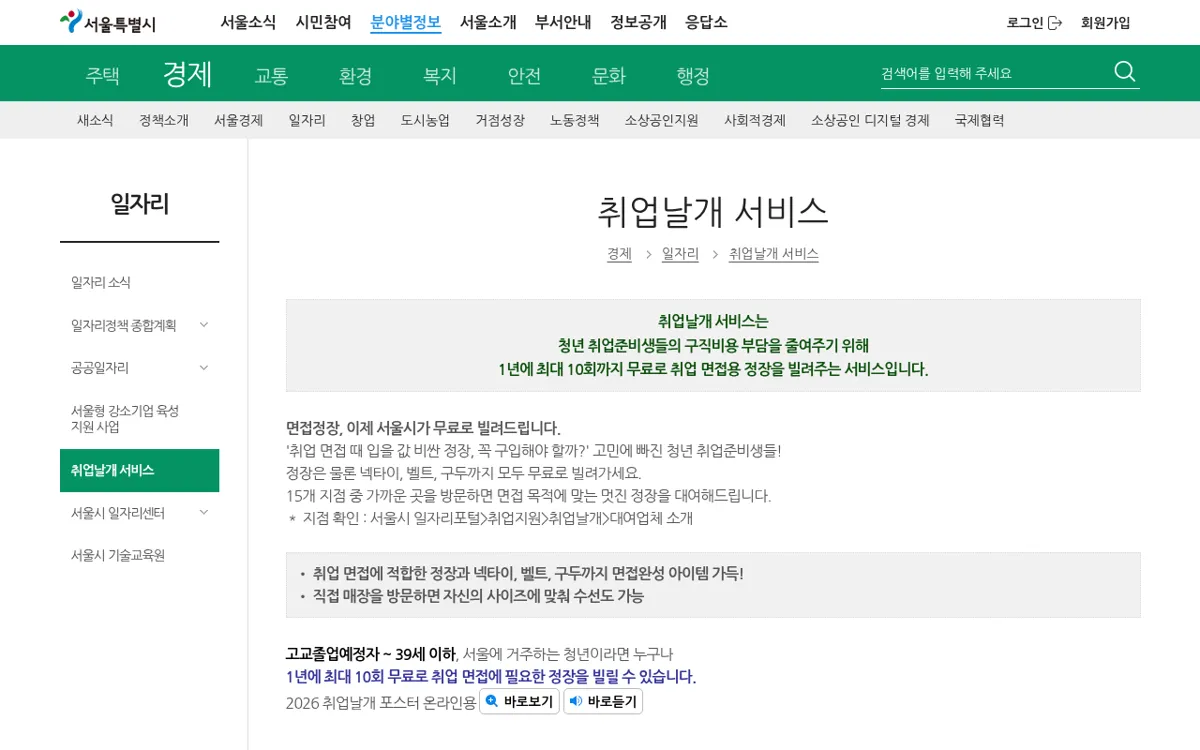Select 교통 category in green bar

pyautogui.click(x=271, y=75)
